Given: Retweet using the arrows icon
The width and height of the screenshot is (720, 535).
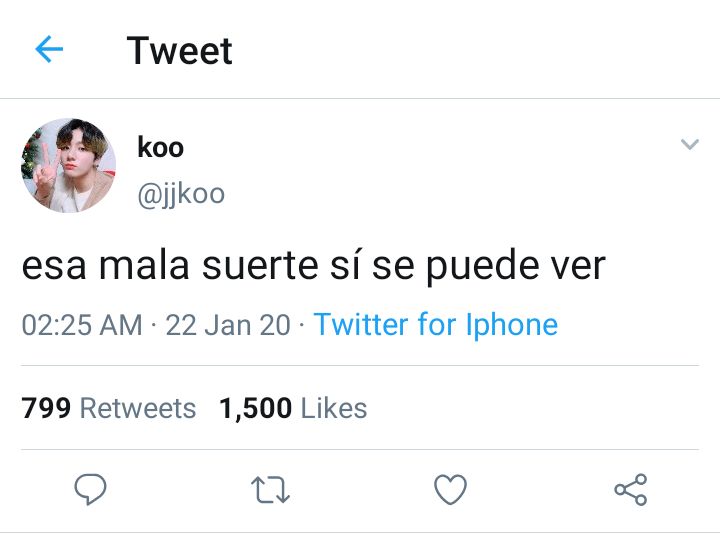Looking at the screenshot, I should (x=270, y=490).
